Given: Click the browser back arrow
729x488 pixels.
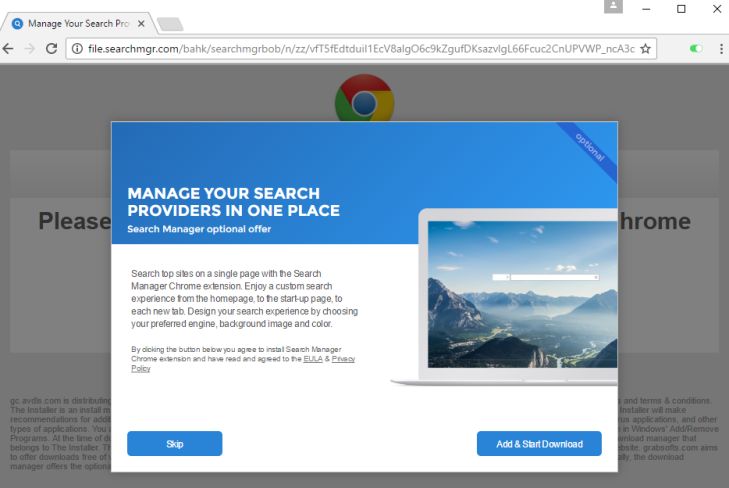Looking at the screenshot, I should pyautogui.click(x=8, y=48).
